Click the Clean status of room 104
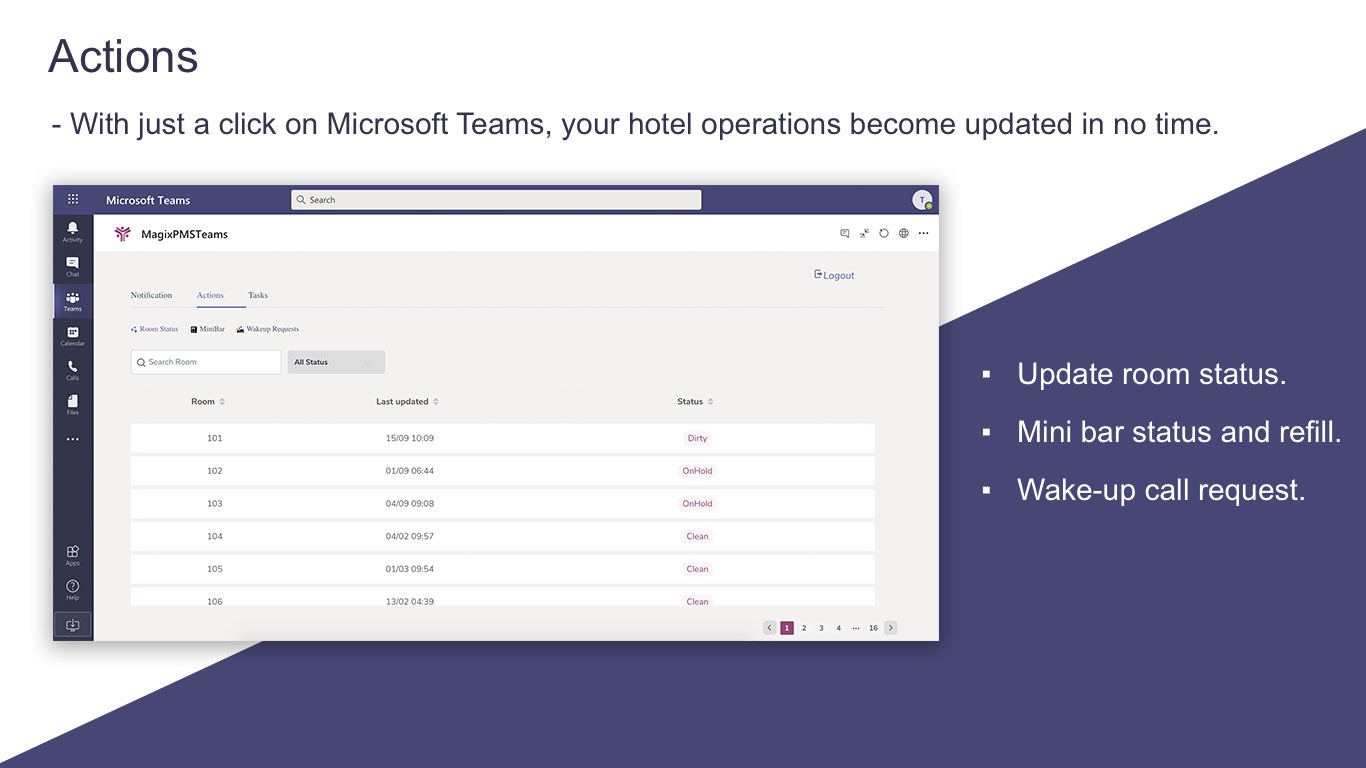This screenshot has width=1366, height=768. (697, 536)
